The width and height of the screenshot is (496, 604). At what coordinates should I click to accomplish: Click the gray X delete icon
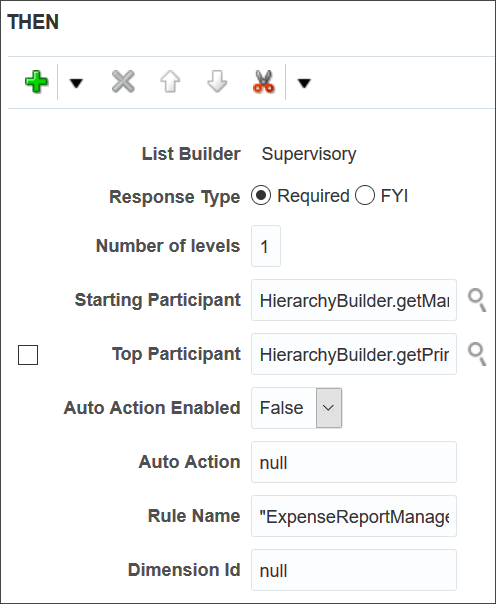click(x=123, y=82)
